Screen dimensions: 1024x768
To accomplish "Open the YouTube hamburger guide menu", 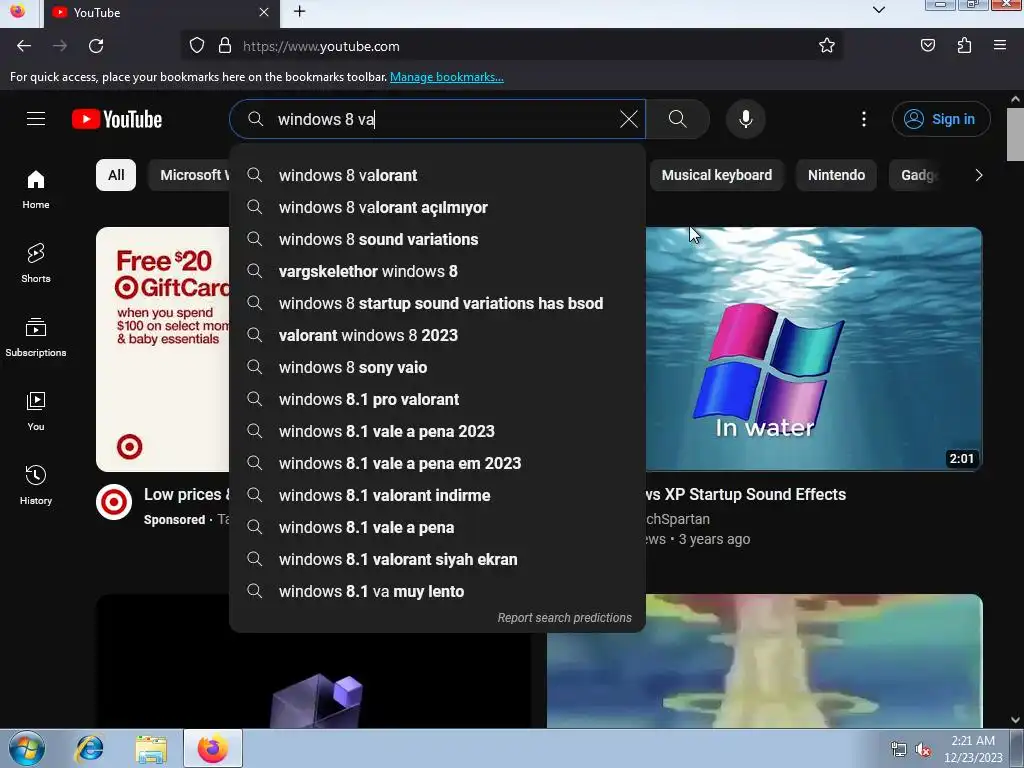I will 36,119.
